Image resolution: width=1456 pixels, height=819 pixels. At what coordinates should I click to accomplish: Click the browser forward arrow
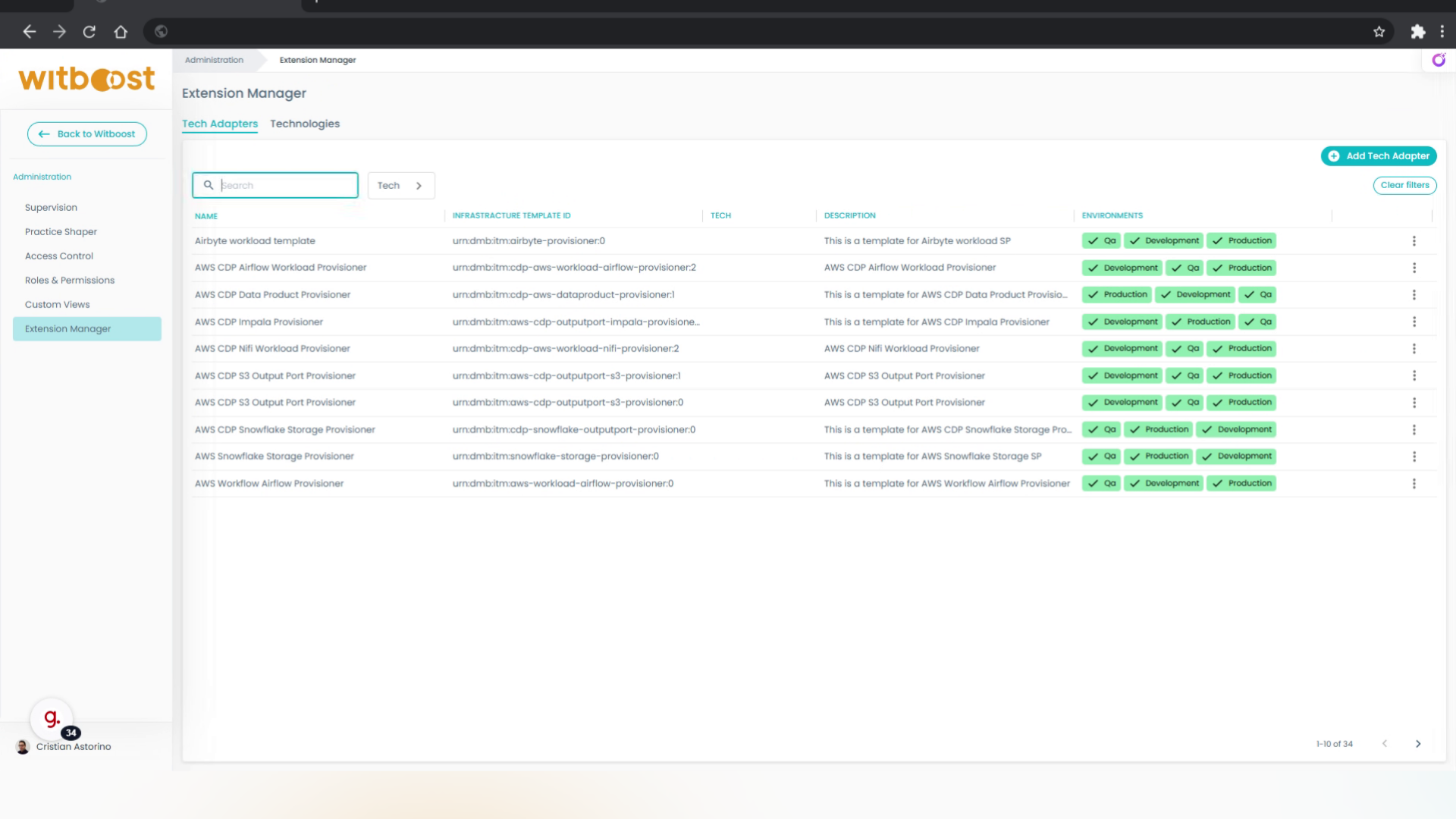coord(59,32)
